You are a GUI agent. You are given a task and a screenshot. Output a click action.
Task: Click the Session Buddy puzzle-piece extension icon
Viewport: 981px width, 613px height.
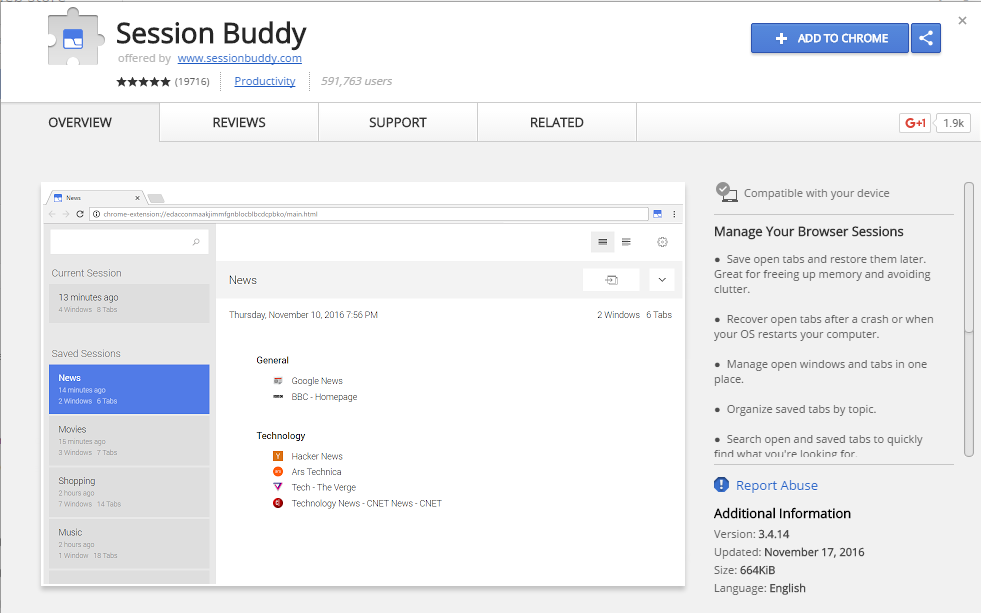tap(76, 37)
